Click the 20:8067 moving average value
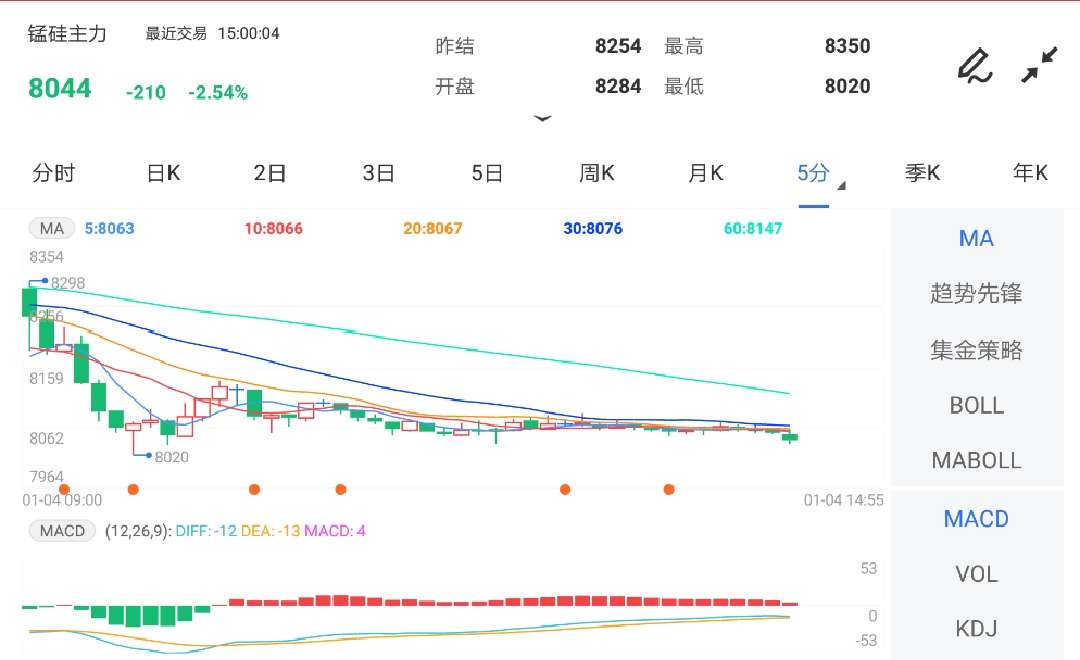1080x660 pixels. [x=433, y=228]
